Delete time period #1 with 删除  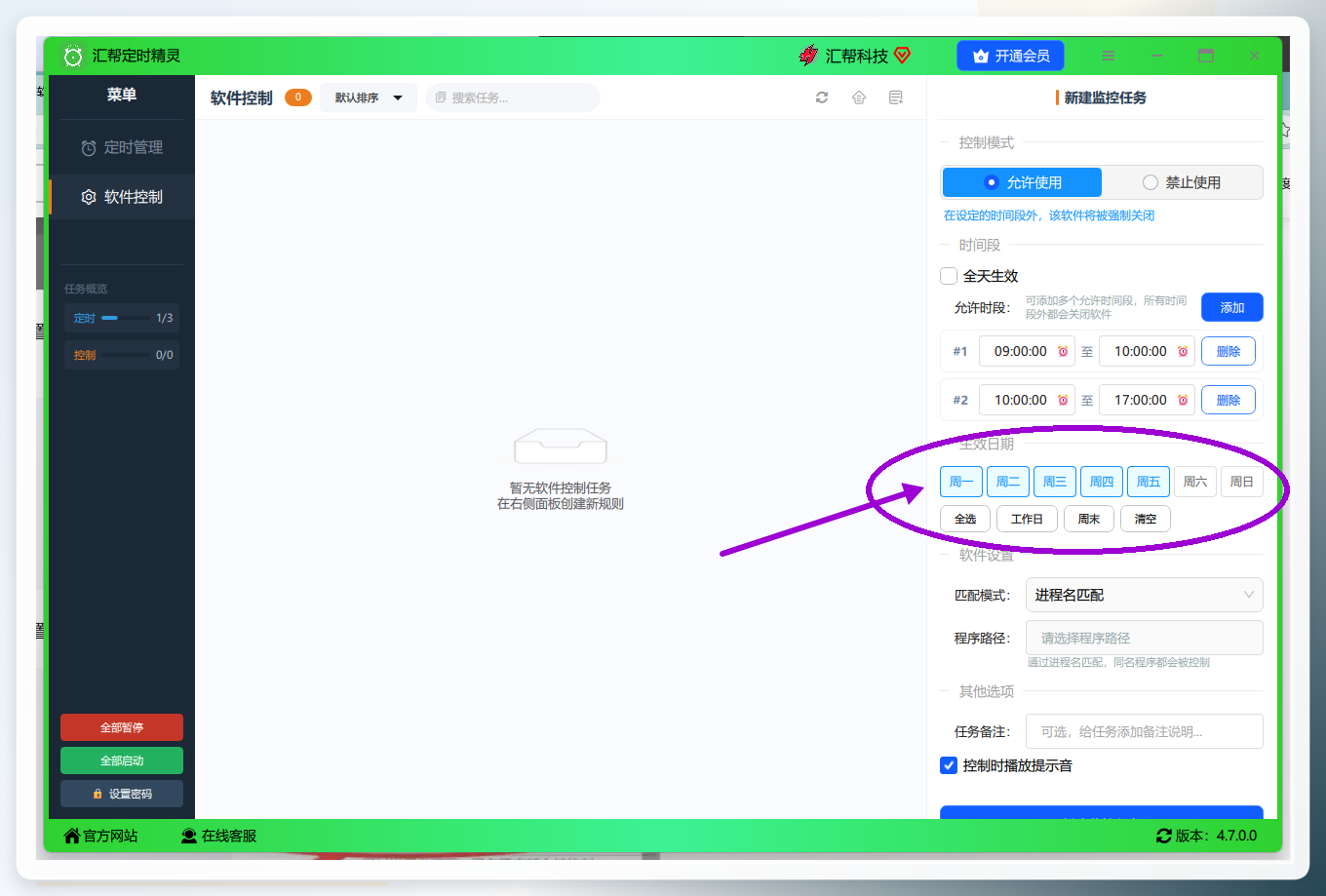(x=1228, y=351)
